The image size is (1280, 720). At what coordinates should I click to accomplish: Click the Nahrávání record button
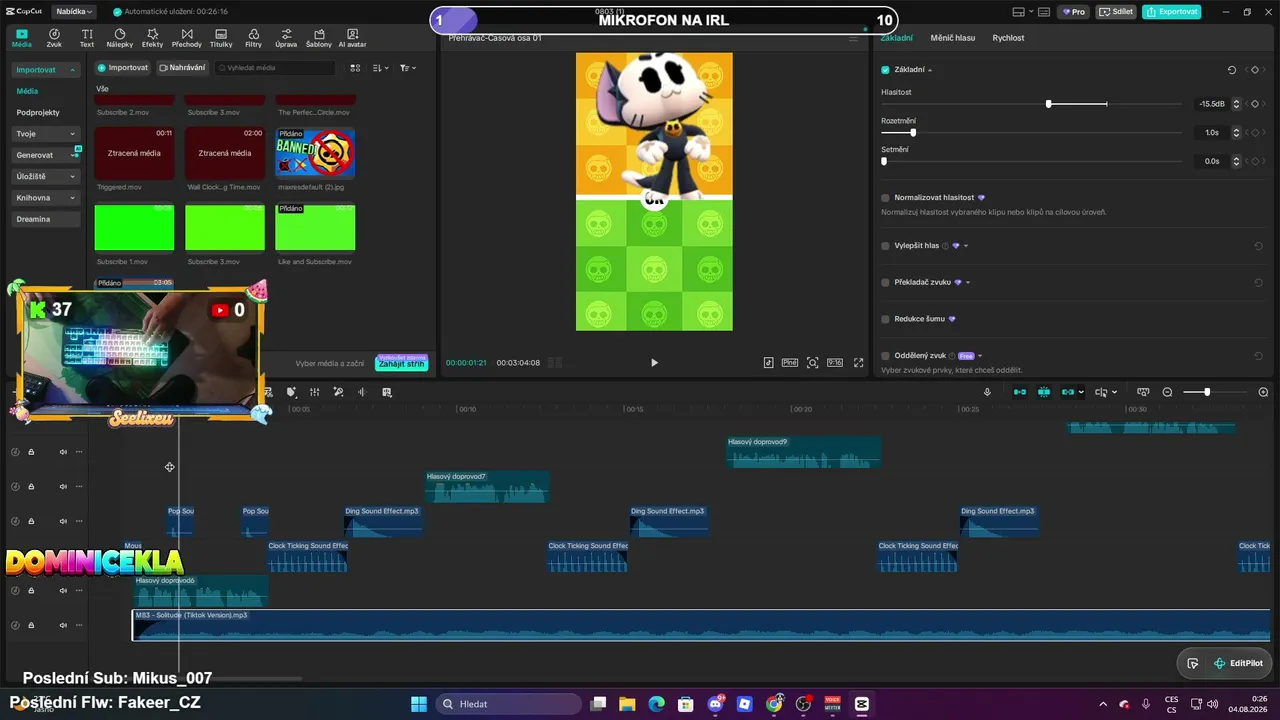182,68
